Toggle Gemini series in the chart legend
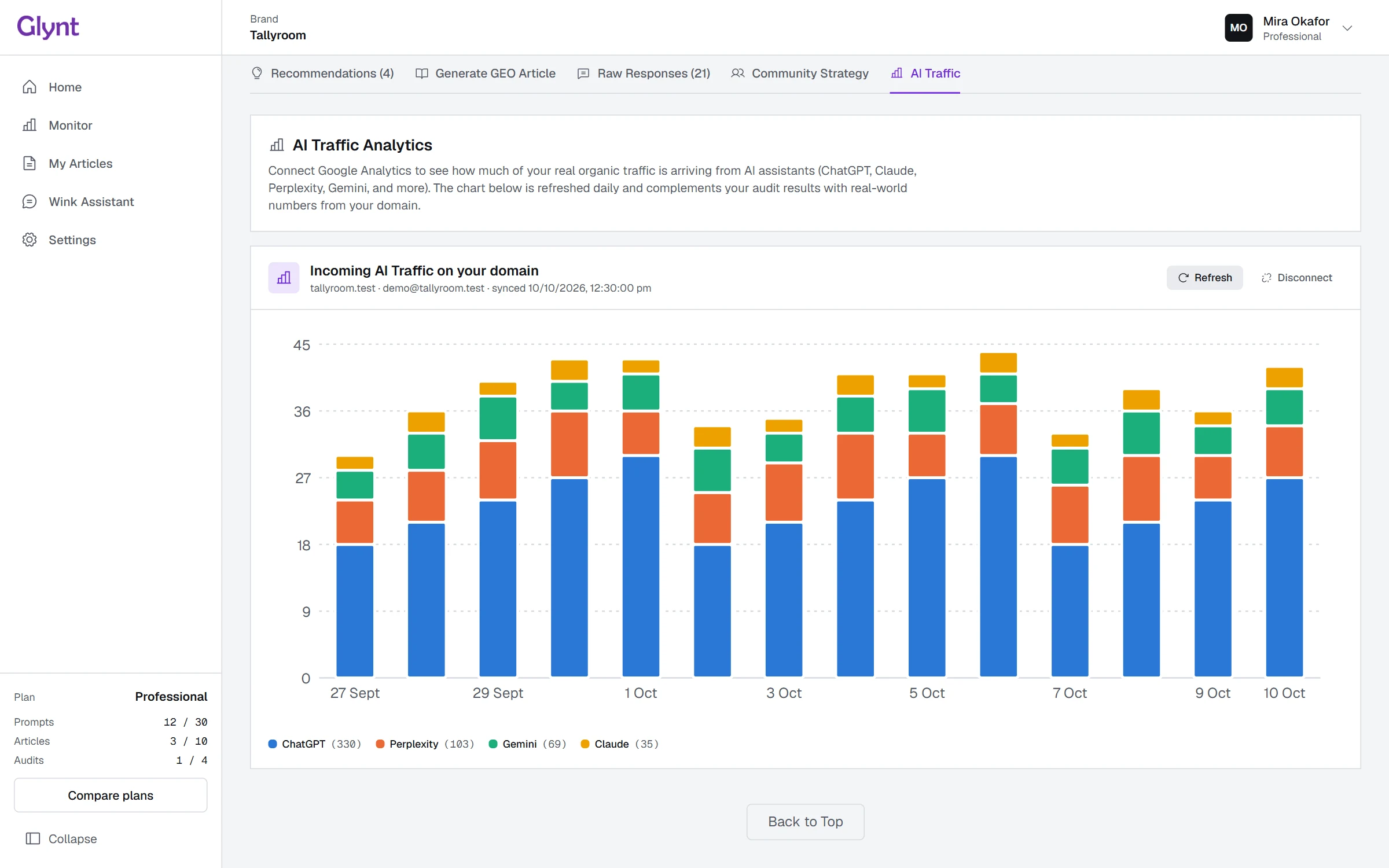The height and width of the screenshot is (868, 1389). [x=527, y=744]
